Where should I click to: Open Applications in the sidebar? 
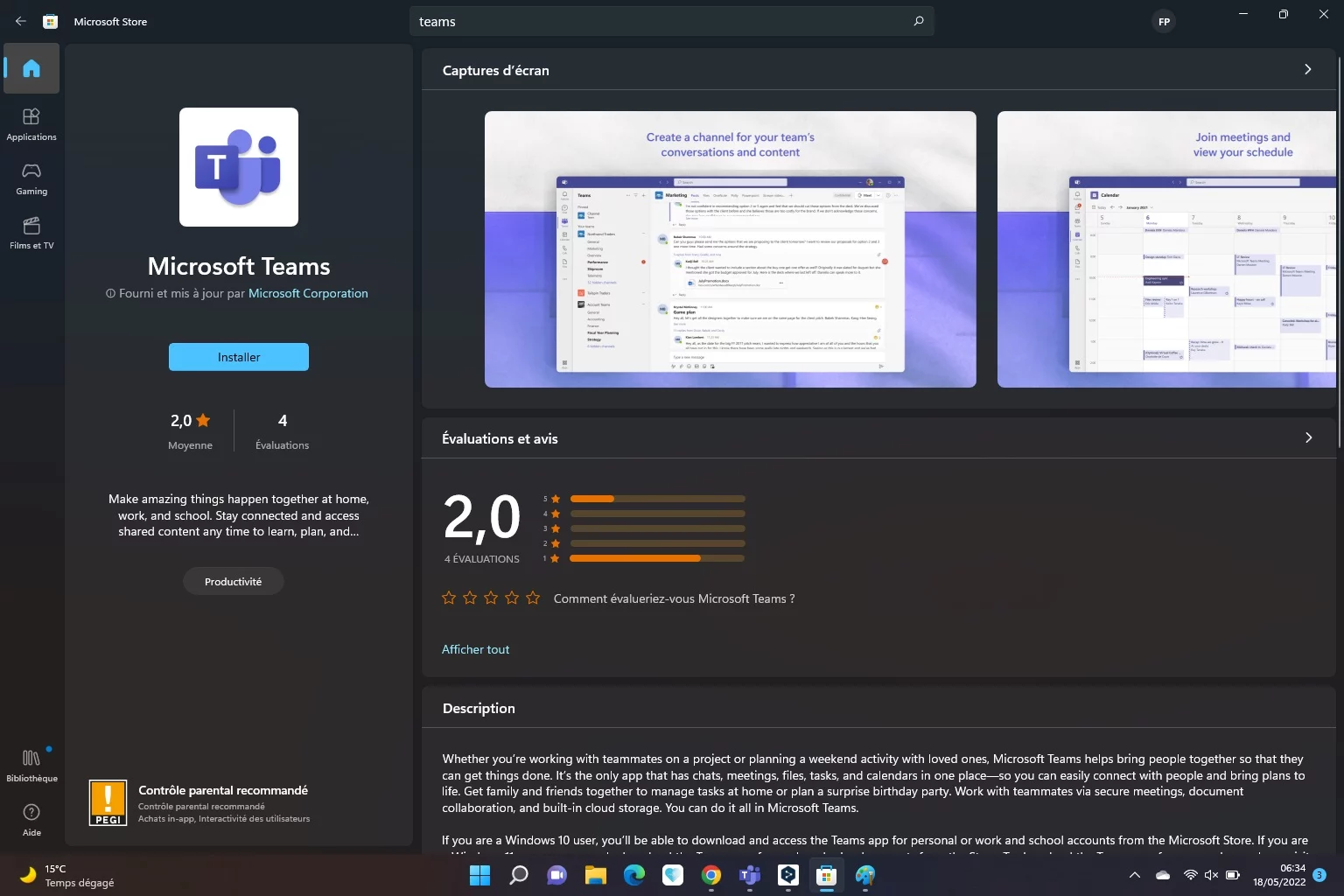click(x=31, y=123)
